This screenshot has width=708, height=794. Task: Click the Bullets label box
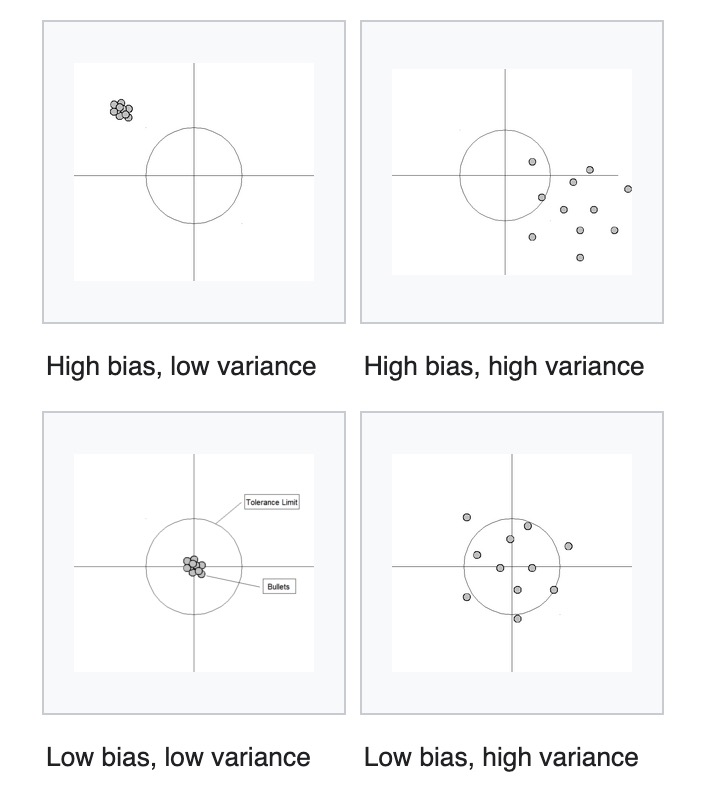point(279,586)
